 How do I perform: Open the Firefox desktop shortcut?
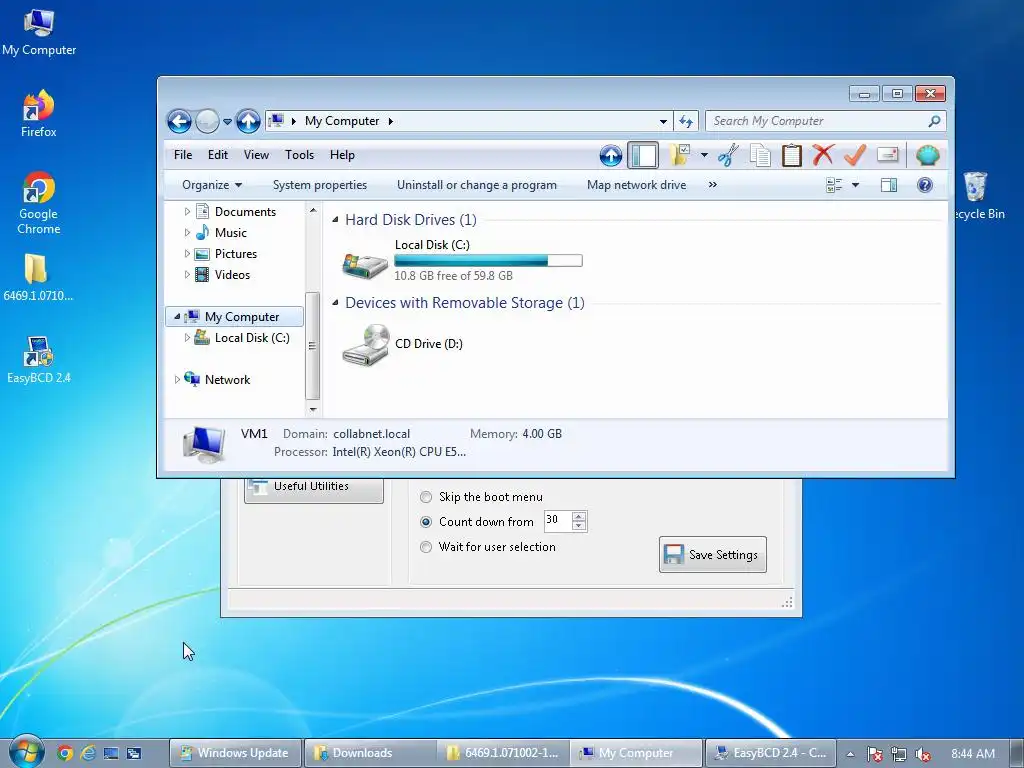(x=39, y=114)
